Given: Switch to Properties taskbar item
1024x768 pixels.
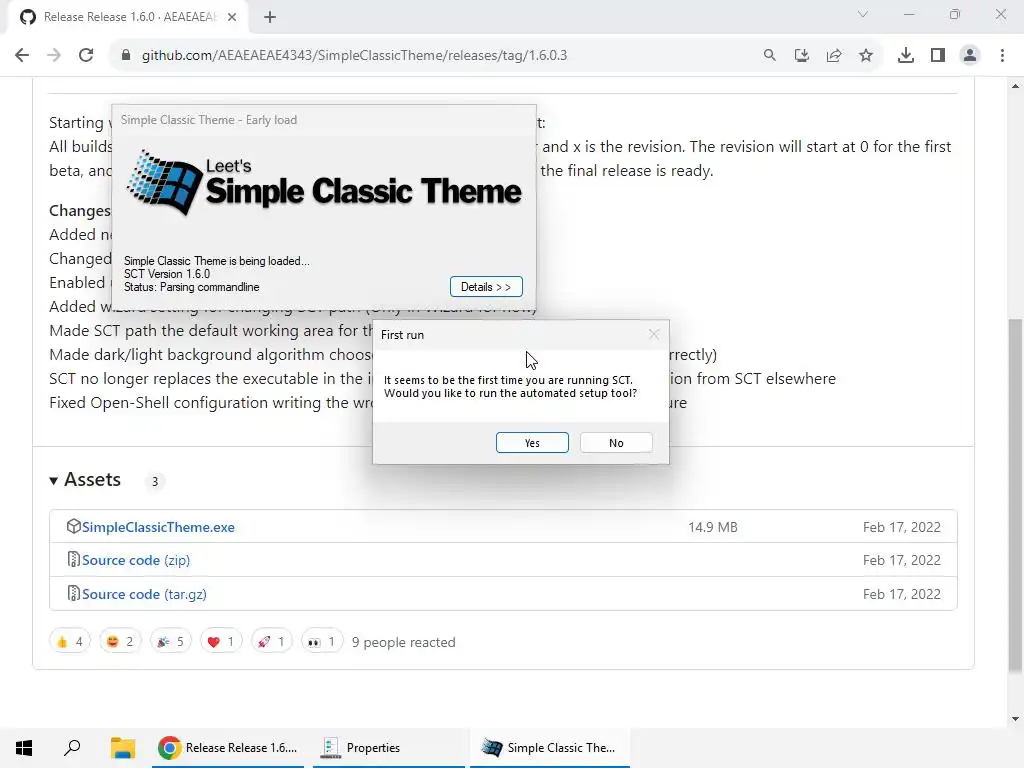Looking at the screenshot, I should pyautogui.click(x=389, y=748).
